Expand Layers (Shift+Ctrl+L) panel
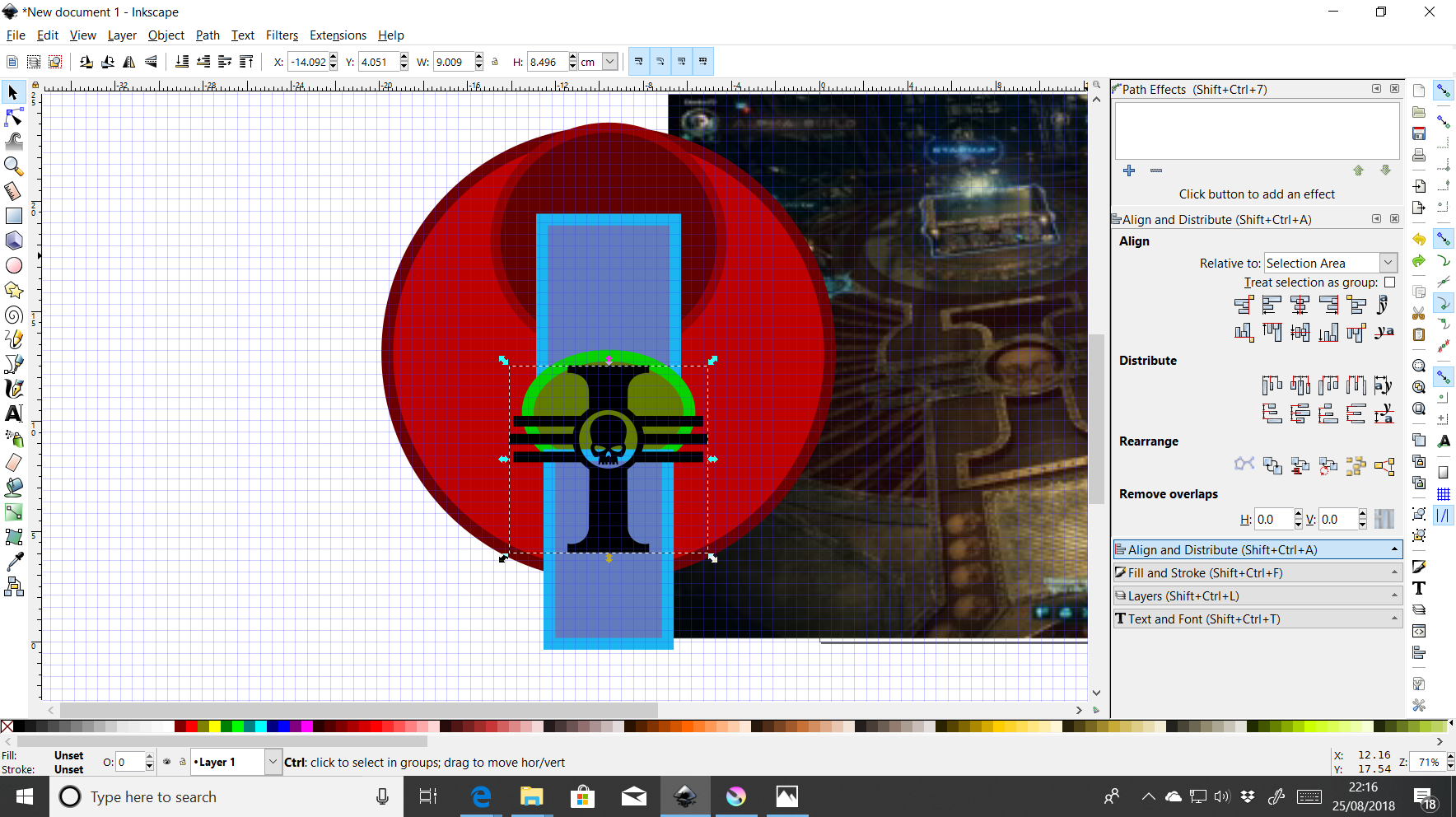 tap(1258, 595)
